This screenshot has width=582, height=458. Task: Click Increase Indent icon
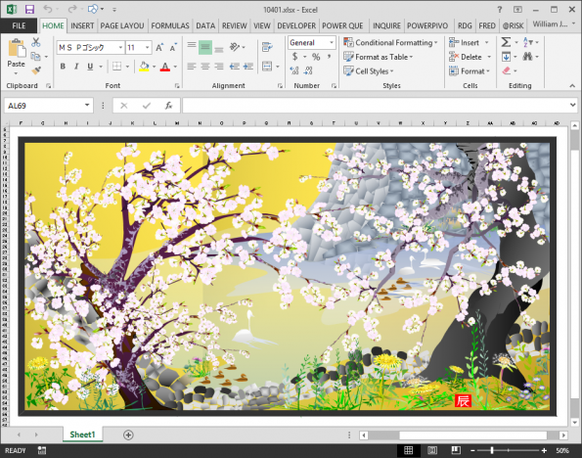click(248, 66)
